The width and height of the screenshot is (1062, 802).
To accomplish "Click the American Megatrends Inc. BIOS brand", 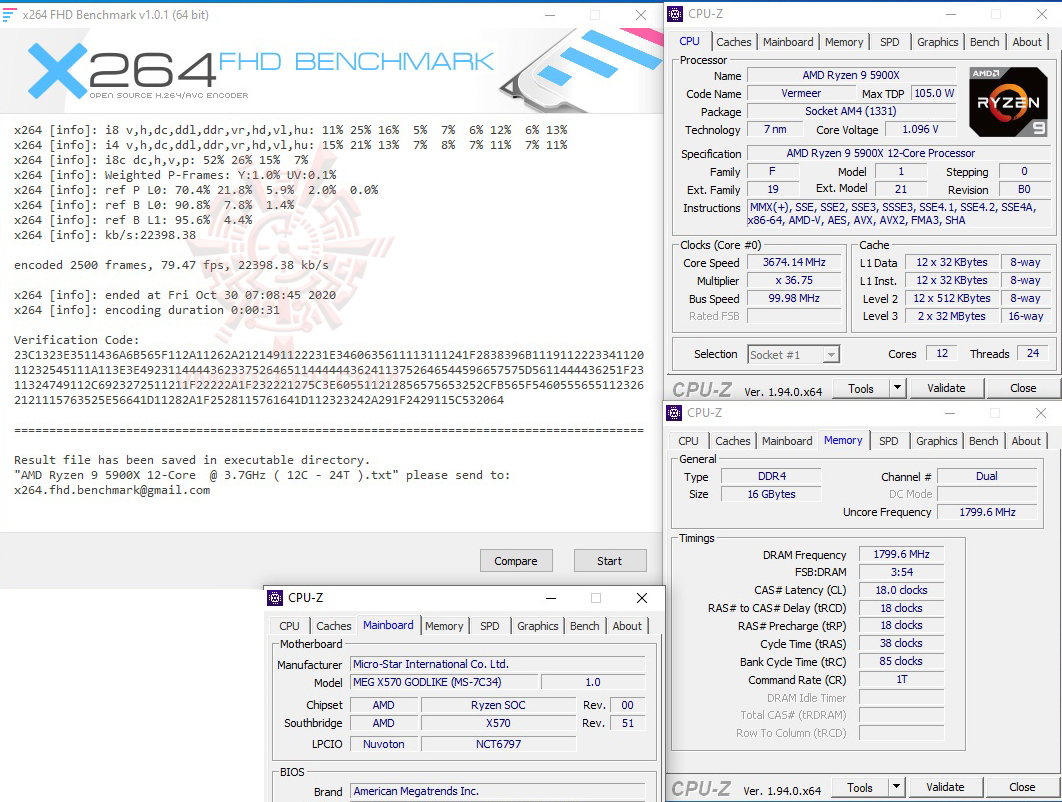I will [x=498, y=791].
